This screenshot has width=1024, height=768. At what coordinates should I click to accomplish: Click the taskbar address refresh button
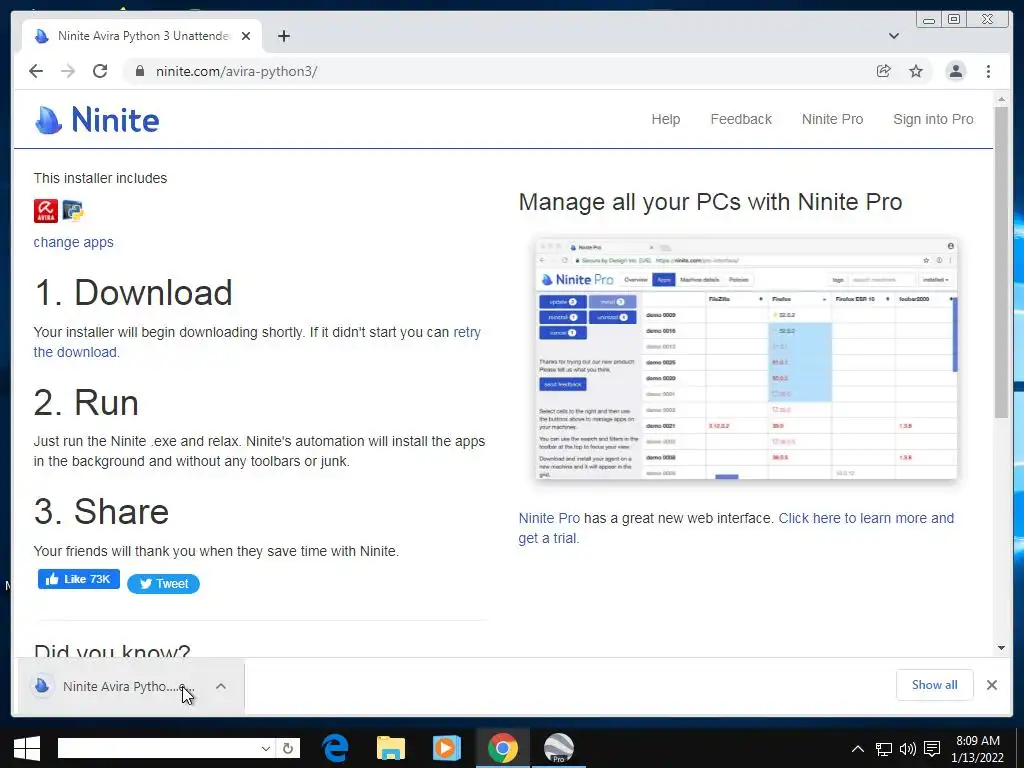coord(288,748)
